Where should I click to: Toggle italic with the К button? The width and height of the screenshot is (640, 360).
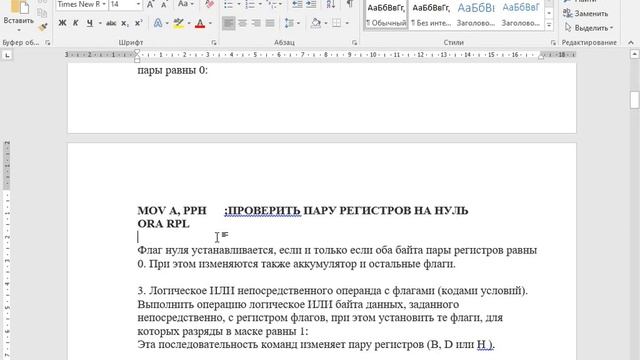pyautogui.click(x=76, y=23)
